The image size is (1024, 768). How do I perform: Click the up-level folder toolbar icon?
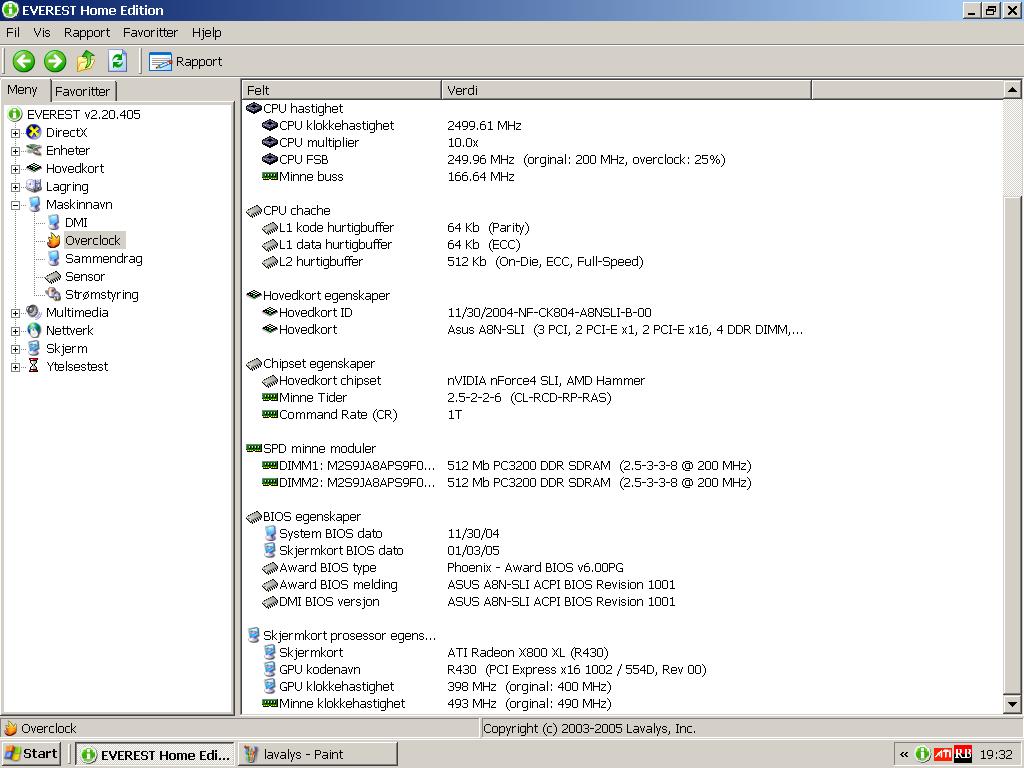(86, 61)
